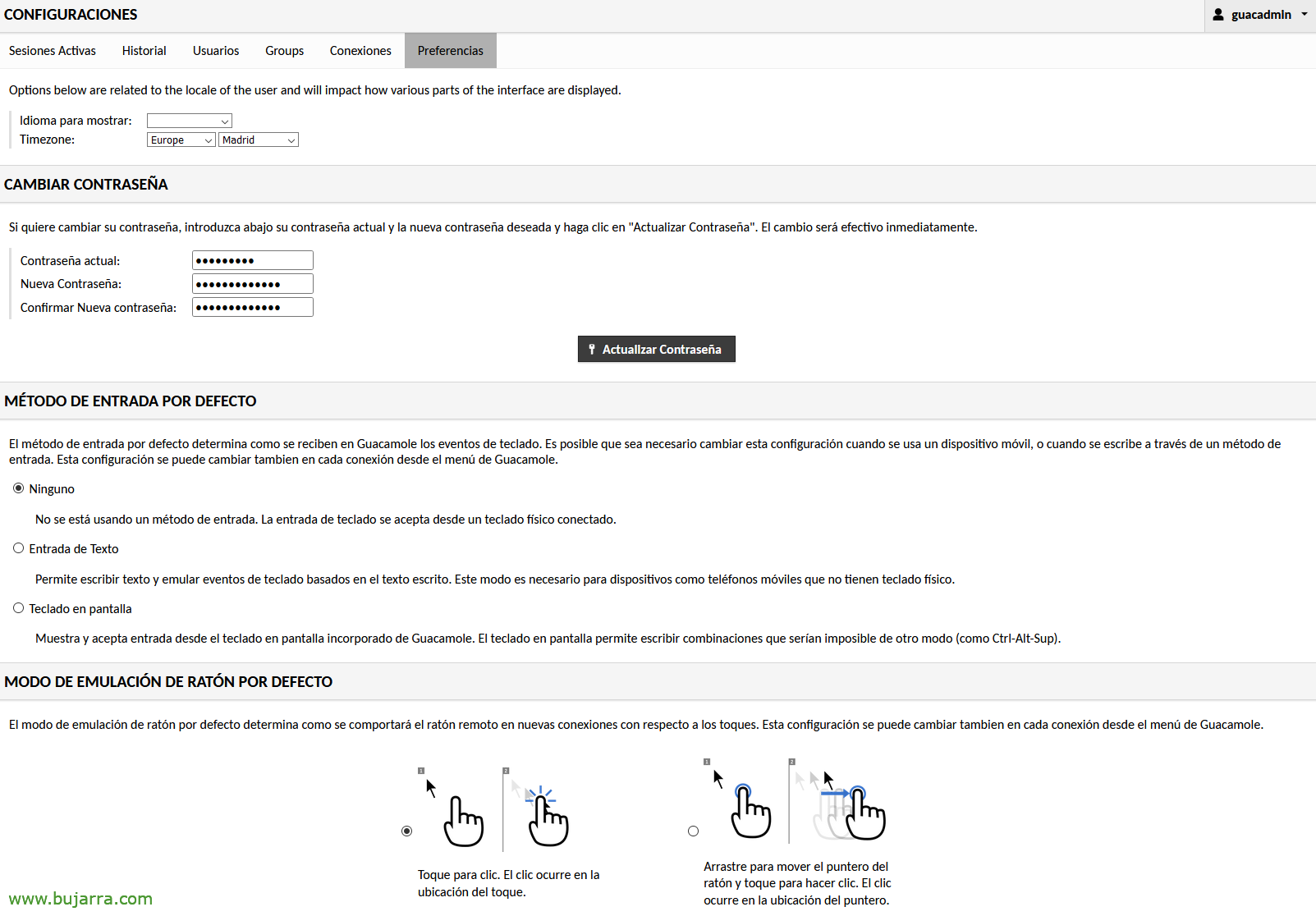Click the 'Contraseña actual:' label
Viewport: 1316px width, 916px height.
(x=70, y=261)
